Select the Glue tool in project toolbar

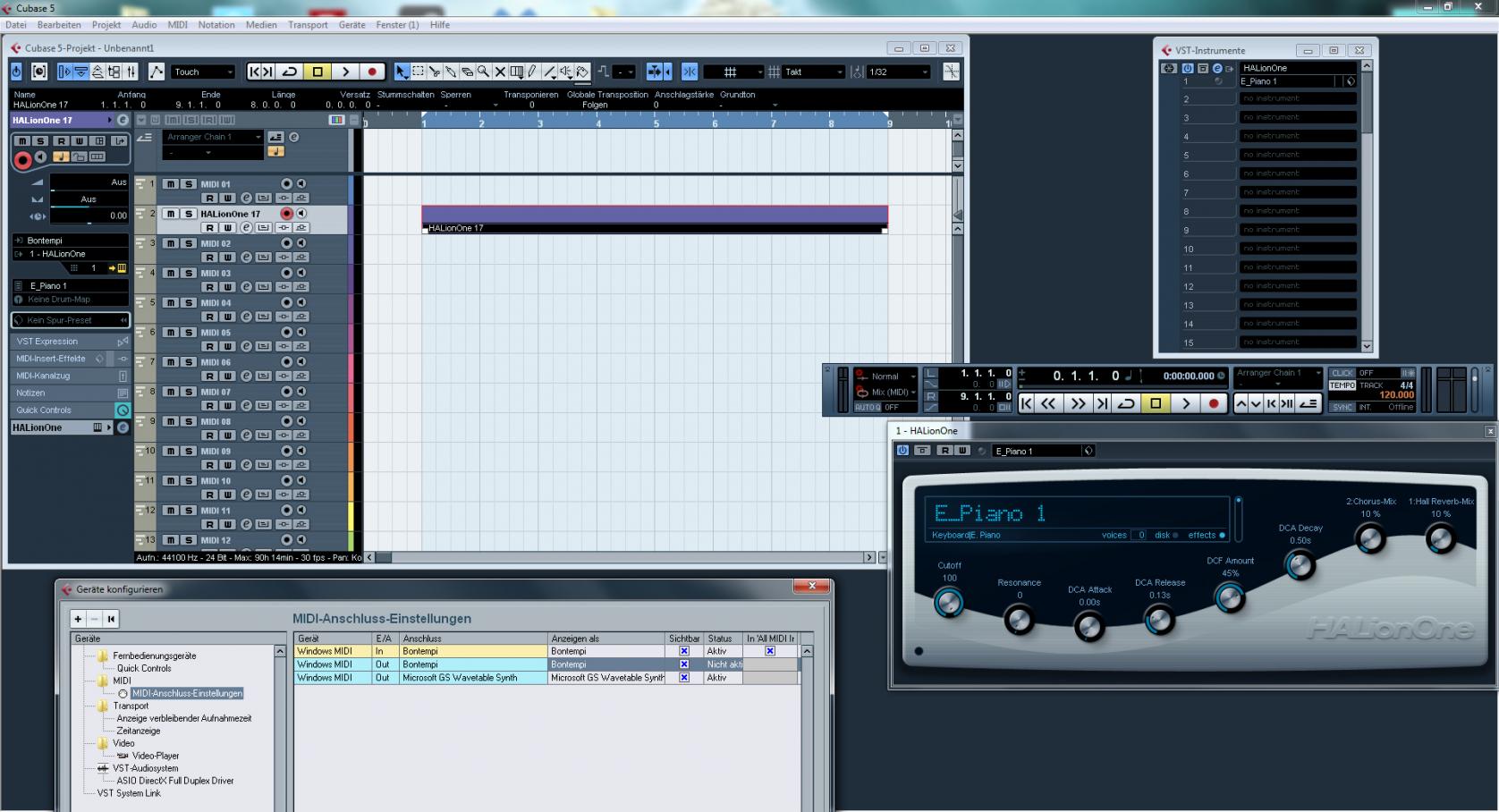coord(450,72)
